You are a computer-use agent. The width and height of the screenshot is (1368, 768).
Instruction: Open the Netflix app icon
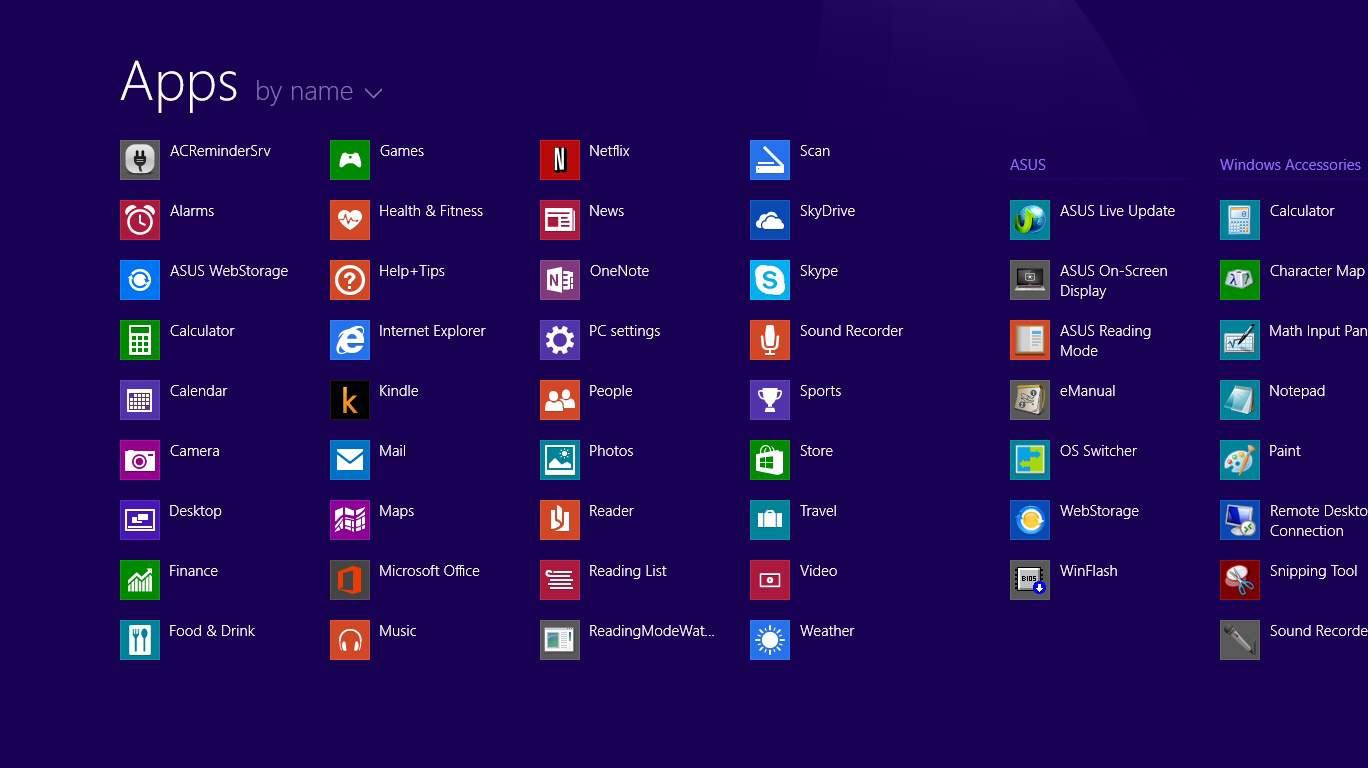pos(560,160)
